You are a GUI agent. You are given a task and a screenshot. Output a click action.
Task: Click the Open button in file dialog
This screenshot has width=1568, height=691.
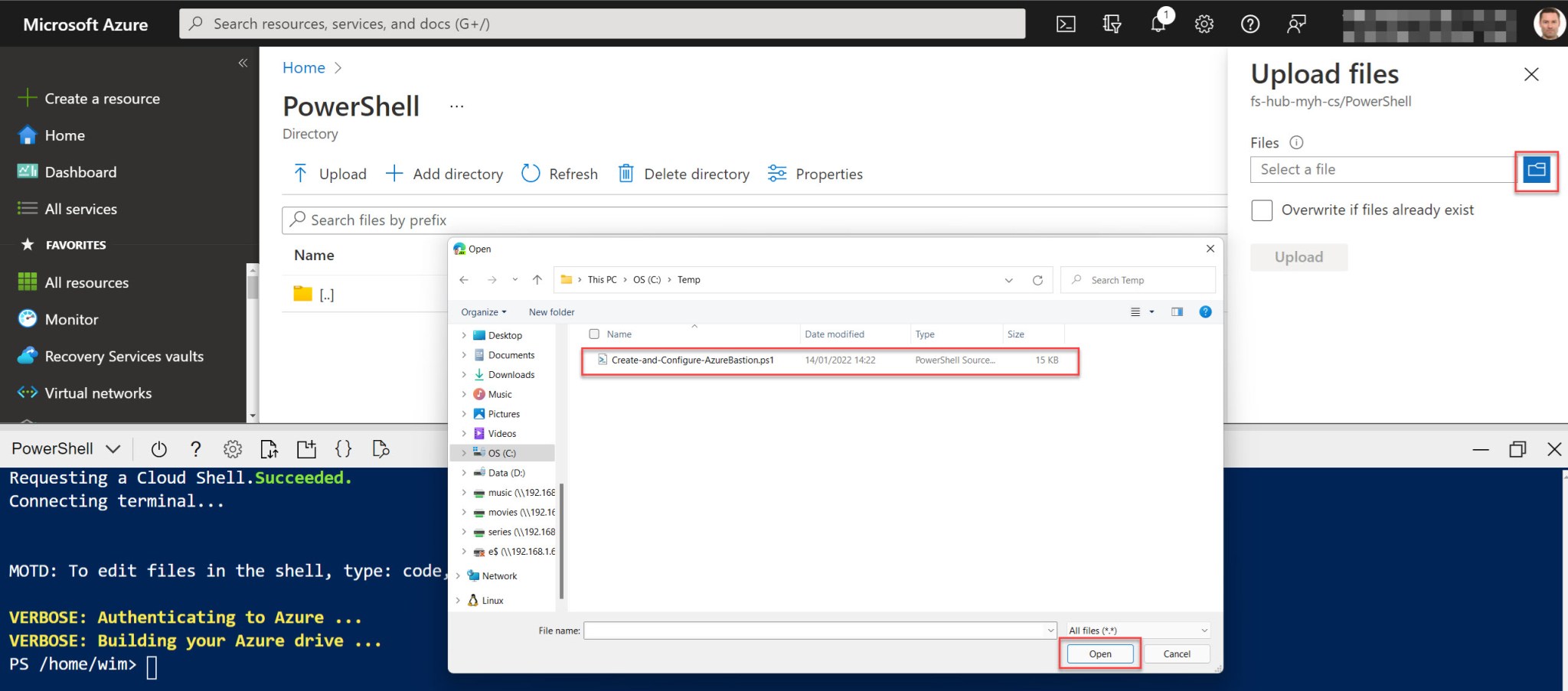click(1100, 654)
